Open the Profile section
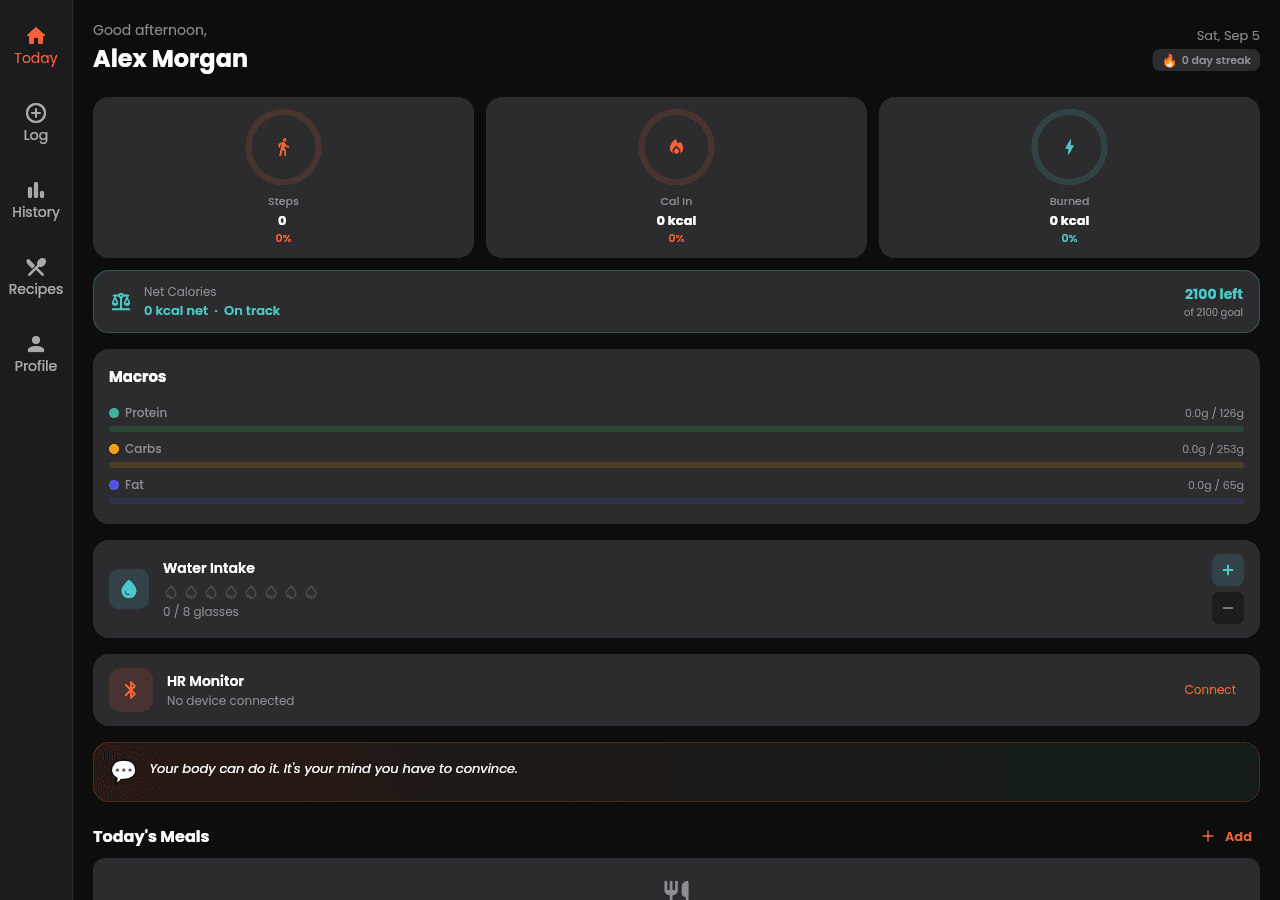The width and height of the screenshot is (1280, 900). (x=36, y=355)
